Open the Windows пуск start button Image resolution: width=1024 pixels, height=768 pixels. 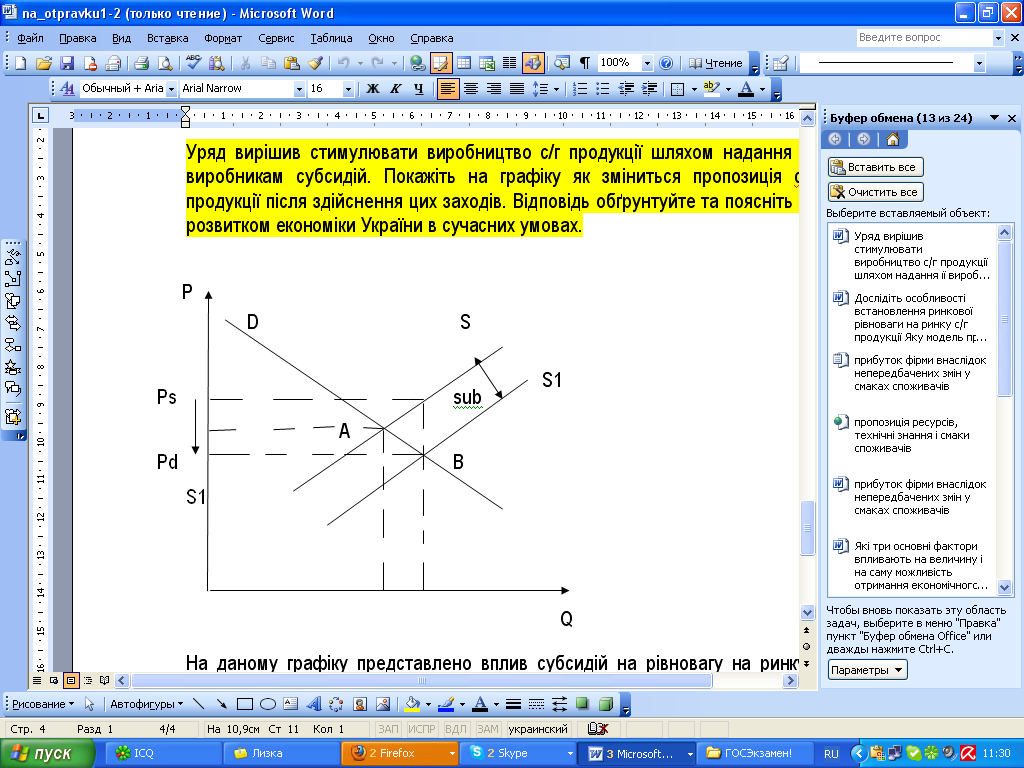point(47,754)
